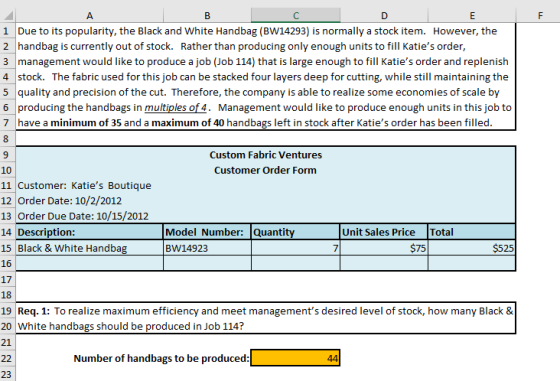Select the Black & White Handbag description cell

[x=89, y=248]
